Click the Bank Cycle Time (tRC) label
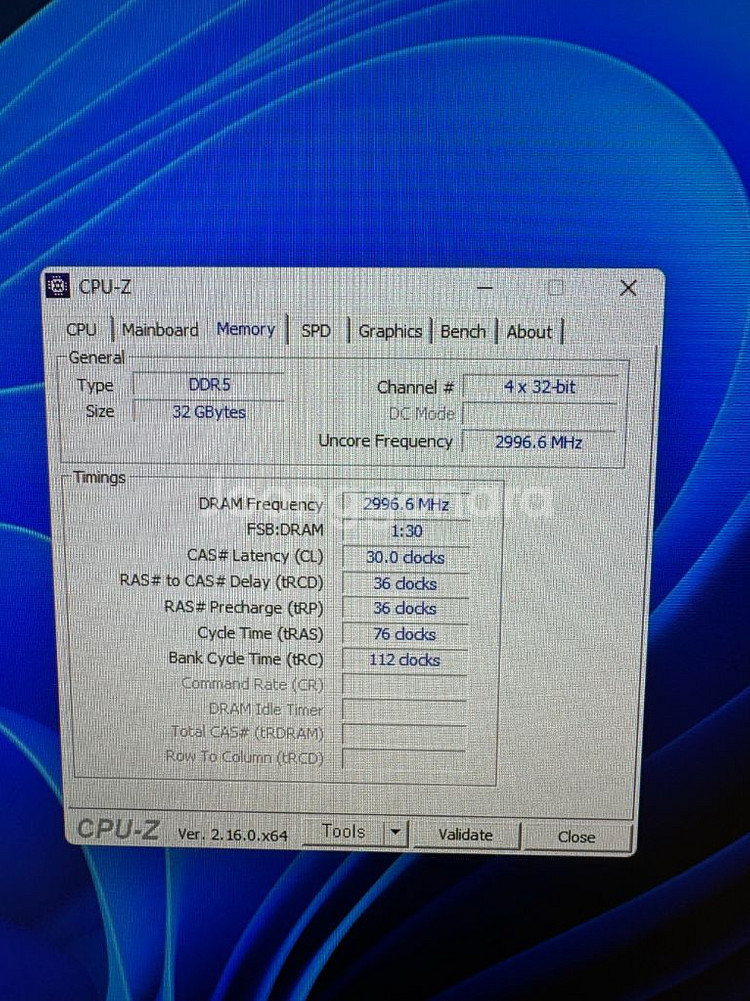 pyautogui.click(x=246, y=659)
